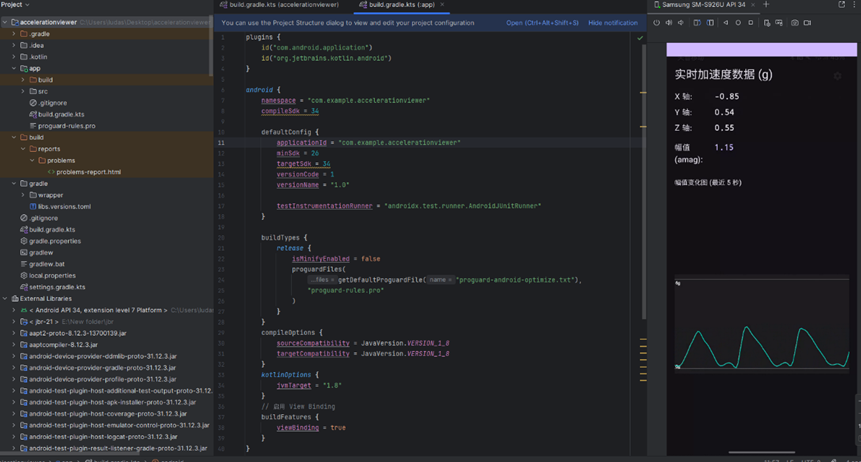Click the compileSdk setting line

pos(290,111)
